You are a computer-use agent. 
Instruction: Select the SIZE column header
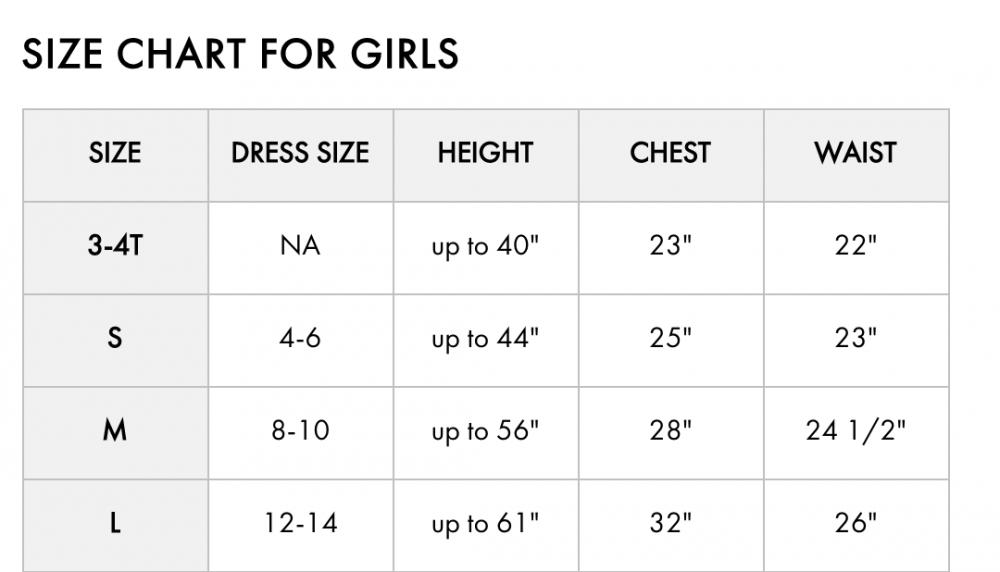coord(115,155)
